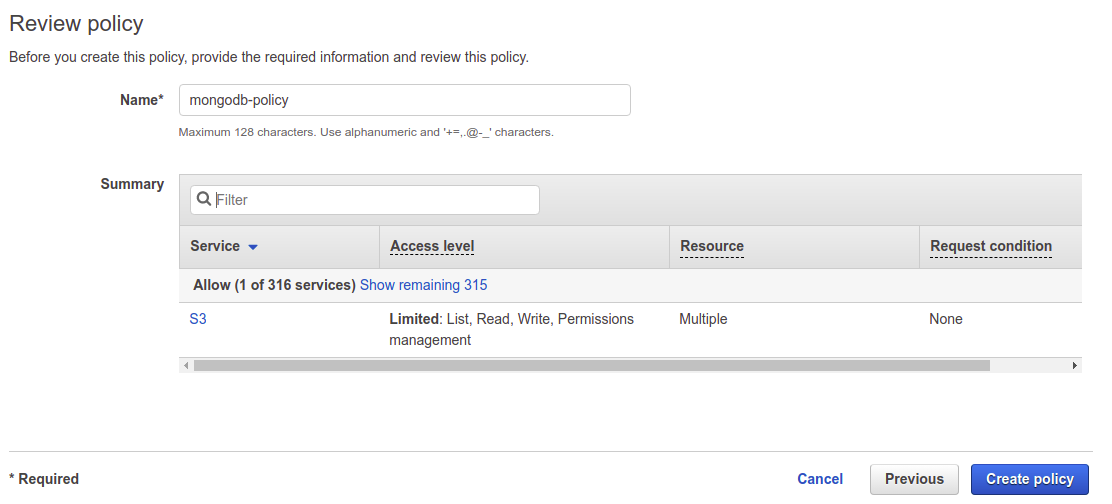Viewport: 1112px width, 504px height.
Task: Expand the Show remaining 315 services link
Action: [x=423, y=285]
